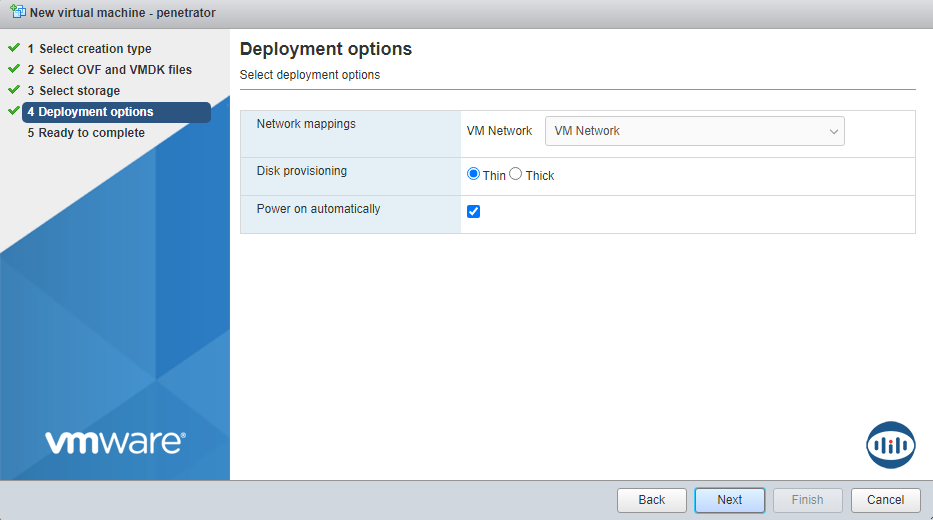Select step 4 Deployment options
Screen dimensions: 933x520
point(96,112)
